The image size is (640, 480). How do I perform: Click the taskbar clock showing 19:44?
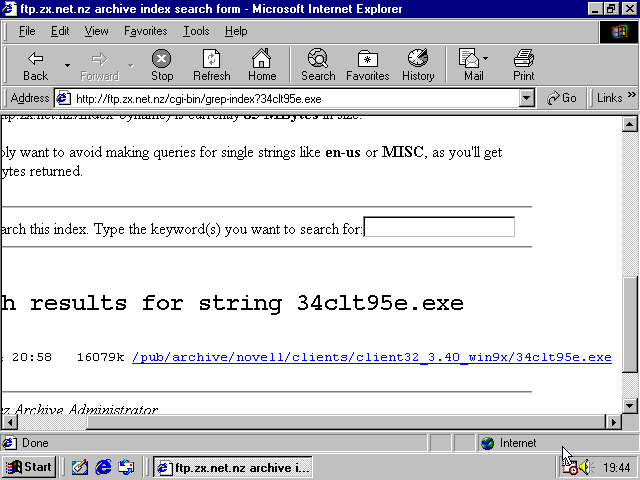[617, 467]
